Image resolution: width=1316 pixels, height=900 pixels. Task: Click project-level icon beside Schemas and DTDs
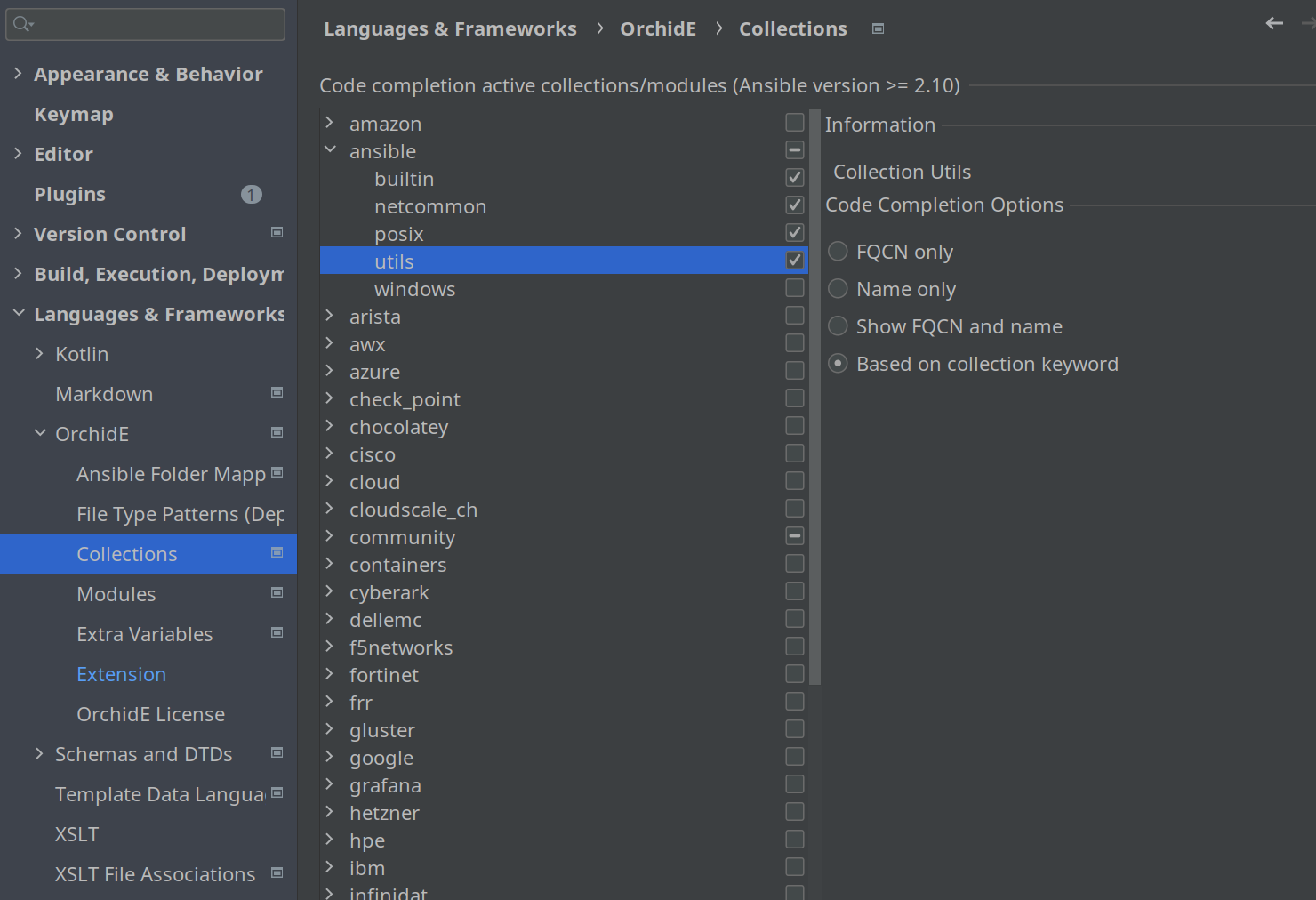click(x=277, y=752)
